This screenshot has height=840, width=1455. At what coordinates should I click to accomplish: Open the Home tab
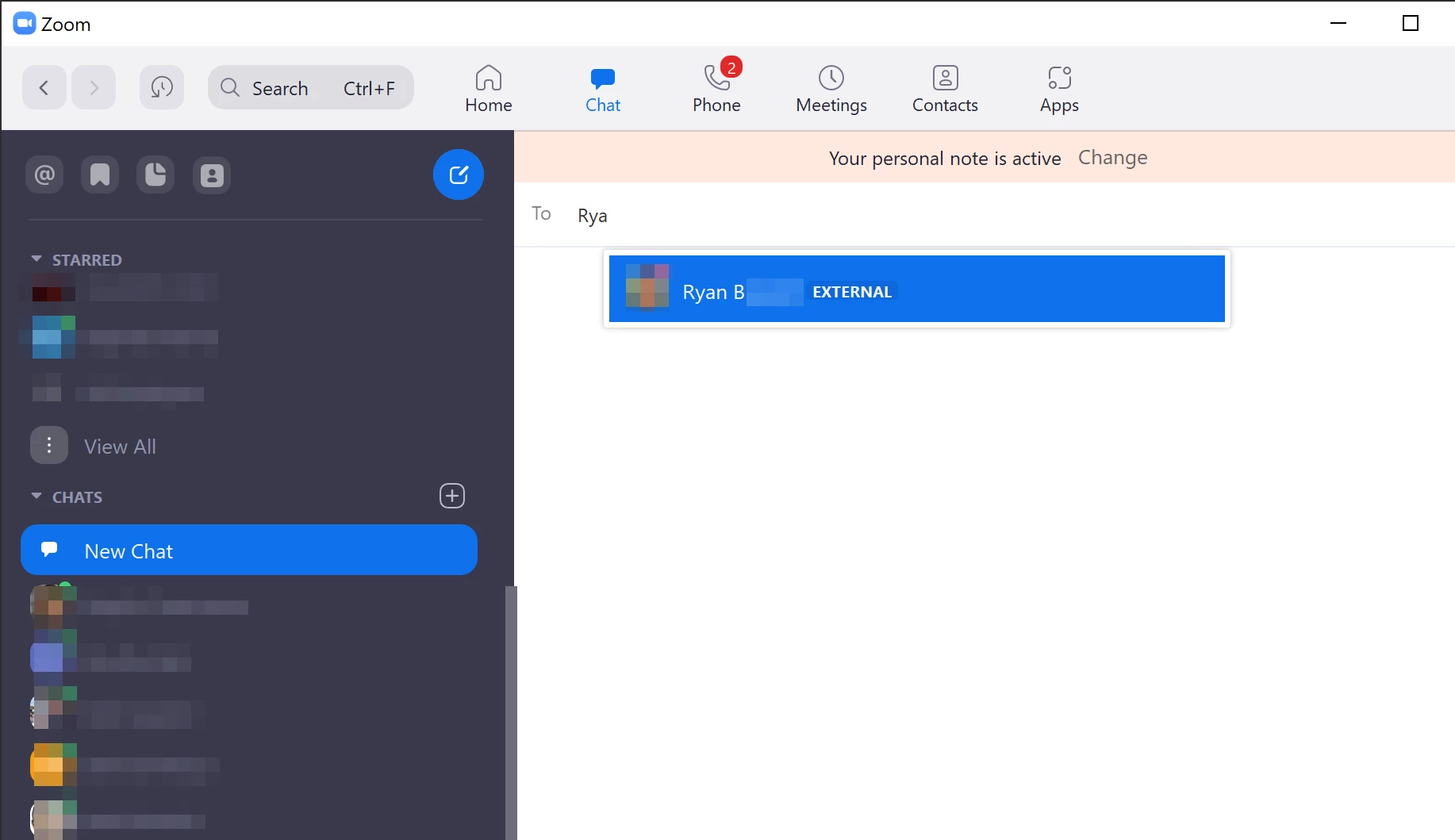[489, 89]
